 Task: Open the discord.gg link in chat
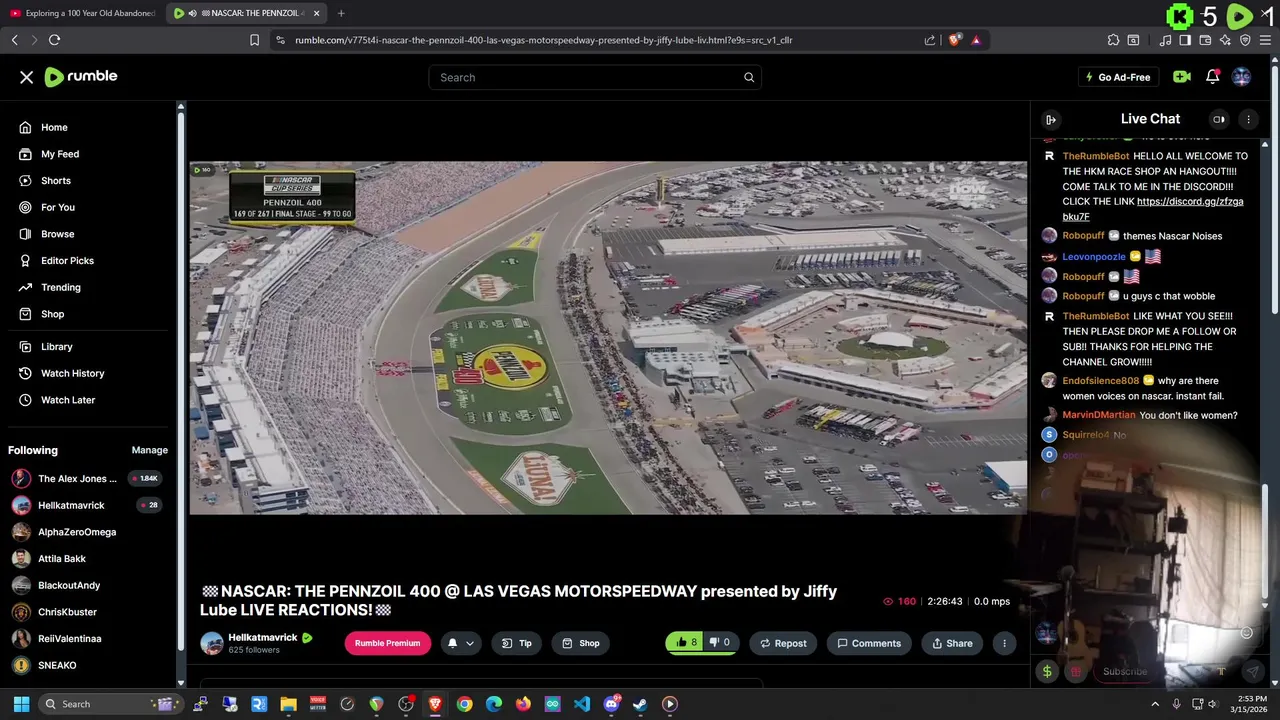[x=1153, y=209]
